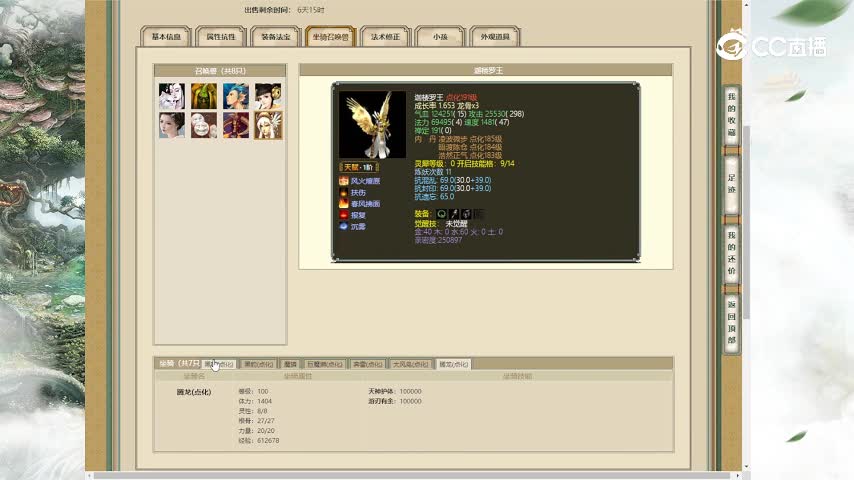The image size is (854, 480).
Task: Click the second pet equipment icon
Action: coord(454,214)
